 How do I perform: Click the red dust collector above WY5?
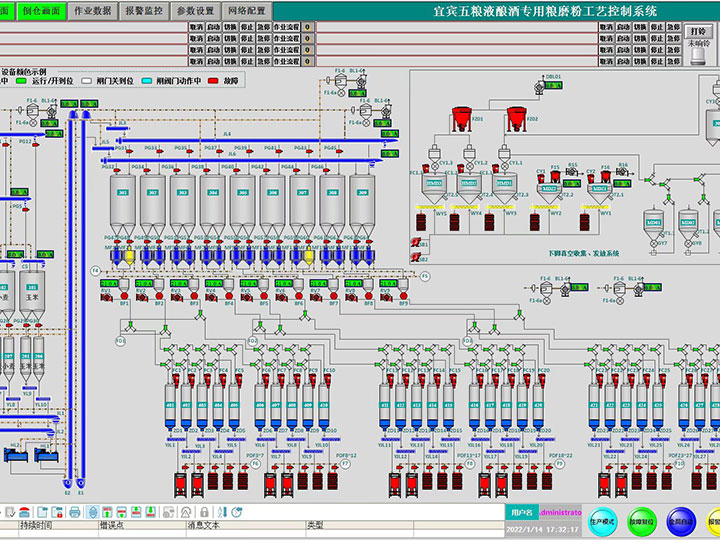425,168
